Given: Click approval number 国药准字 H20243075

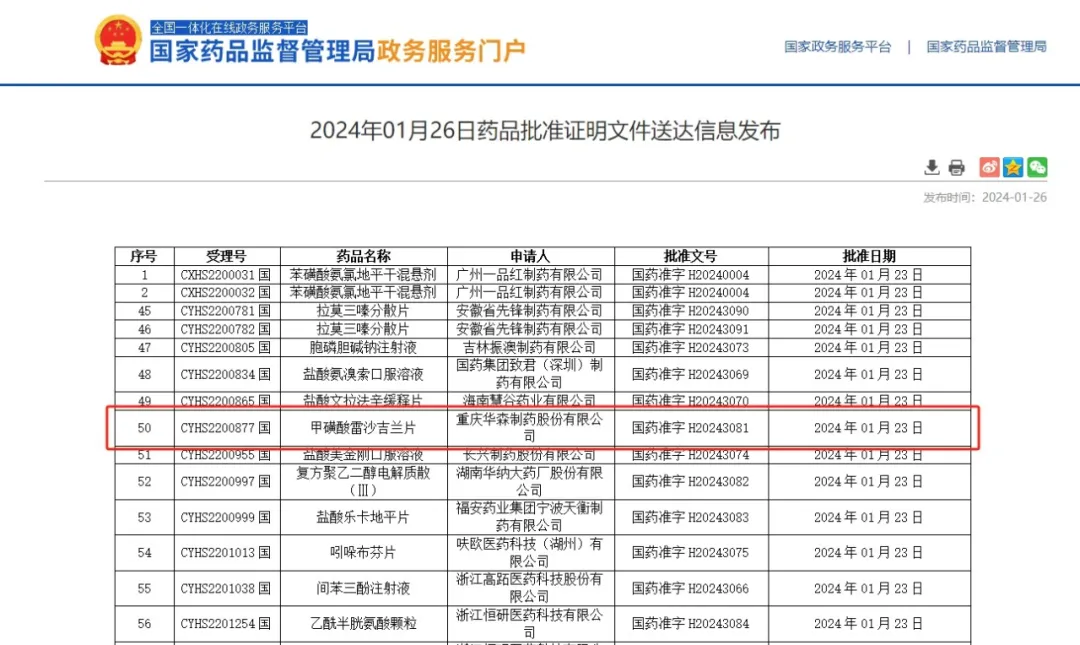Looking at the screenshot, I should pyautogui.click(x=690, y=553).
